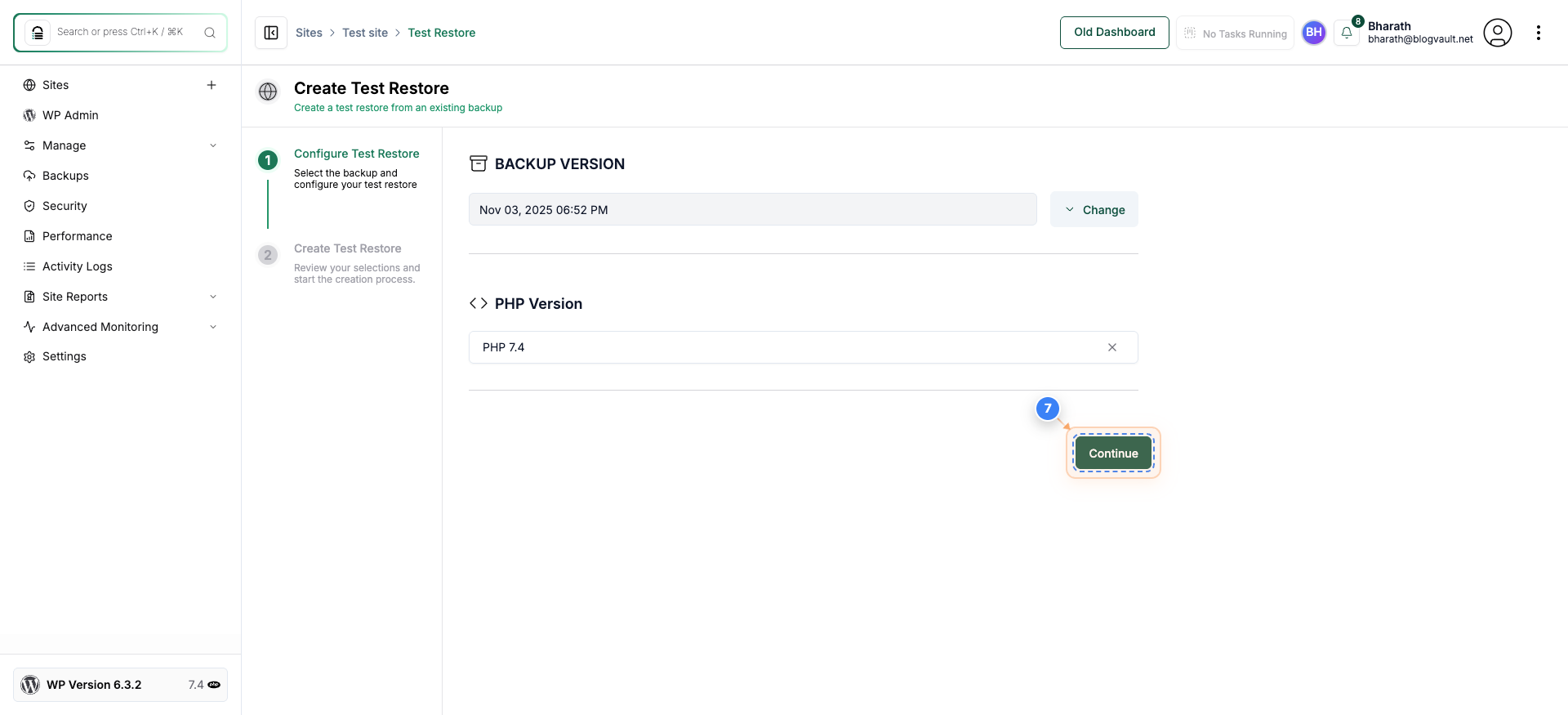Click the Advanced Monitoring pulse icon
The image size is (1568, 715).
click(x=29, y=327)
